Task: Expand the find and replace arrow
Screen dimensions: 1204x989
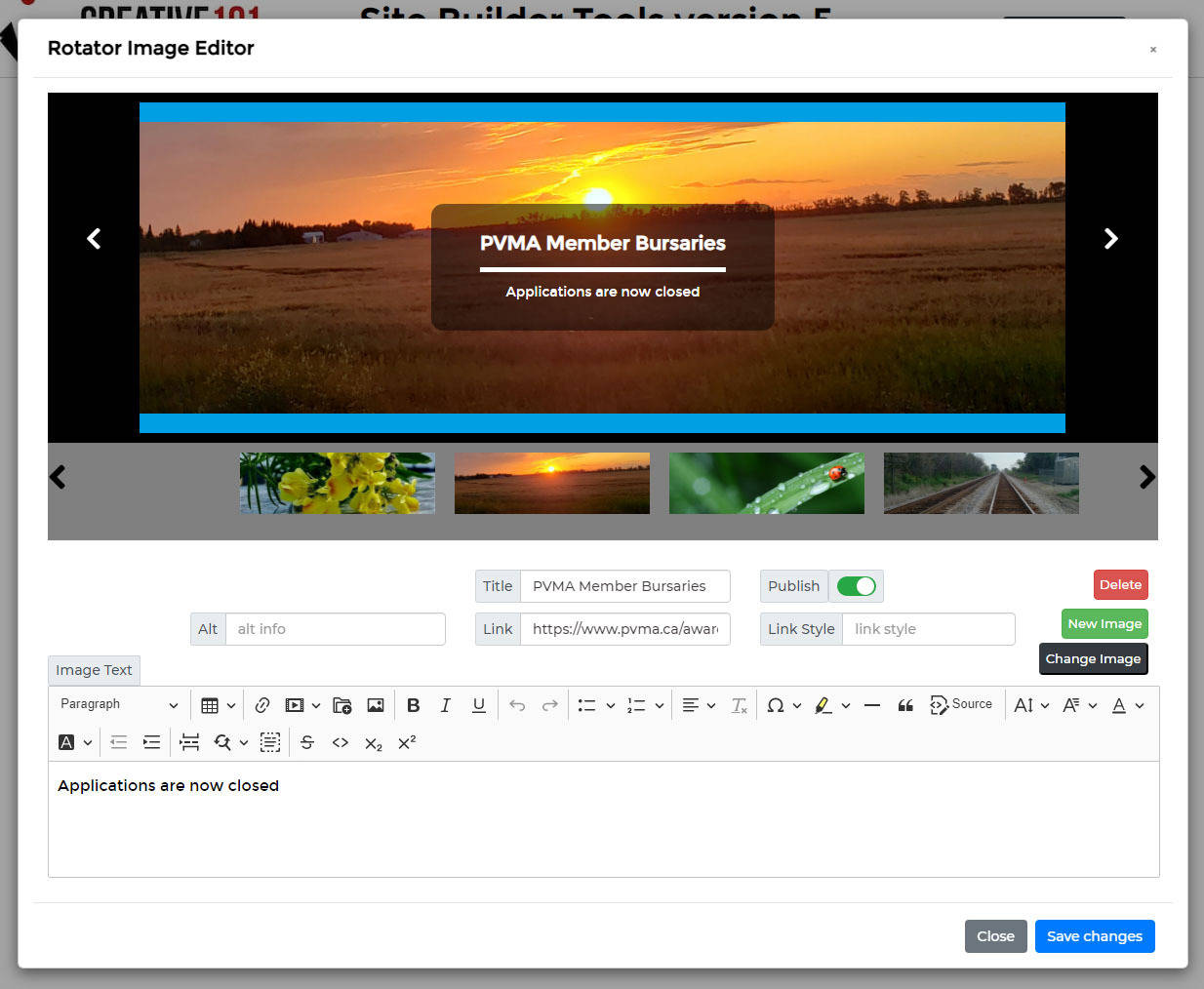Action: 244,742
